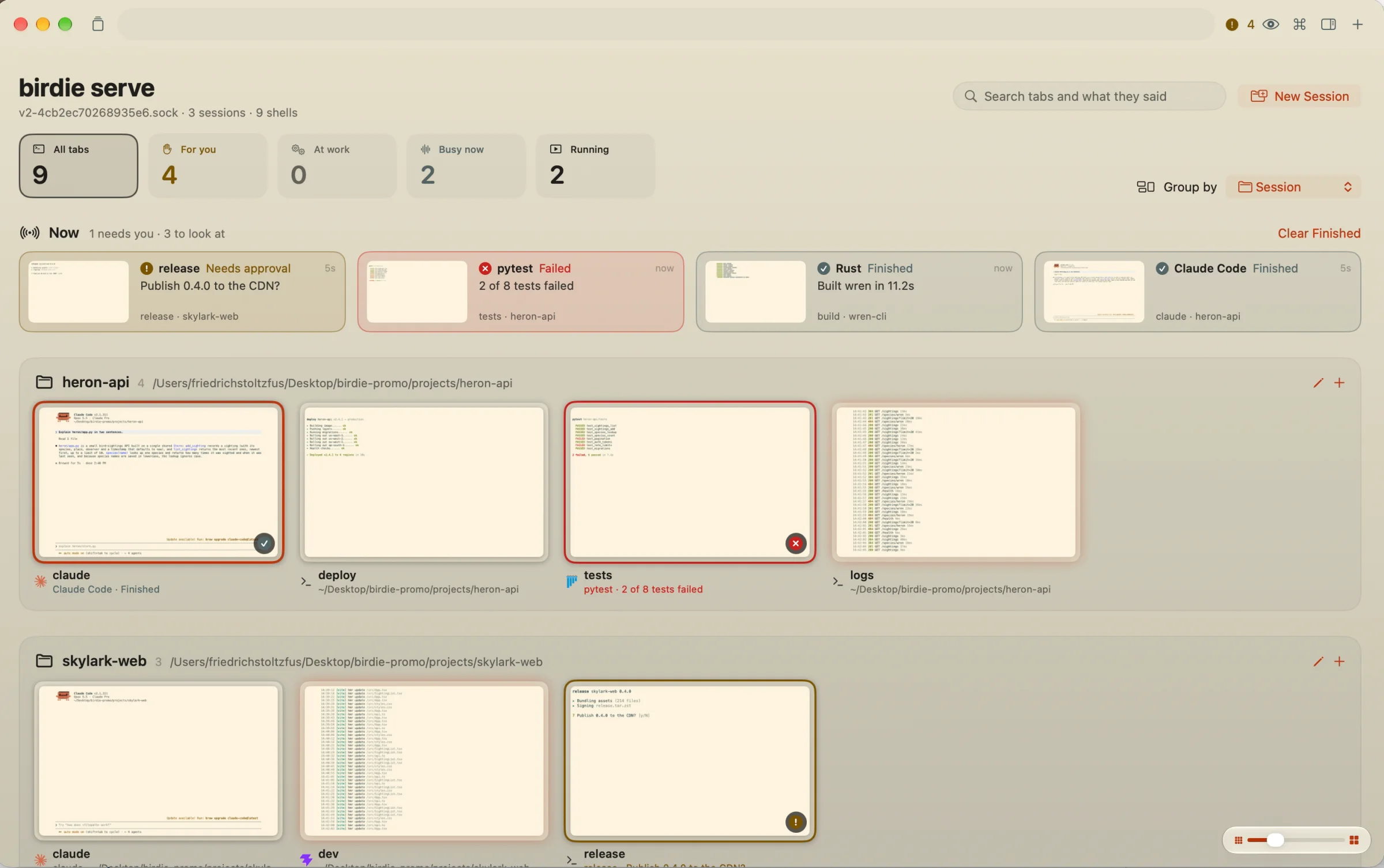This screenshot has height=868, width=1384.
Task: Select the Busy now filter
Action: [x=466, y=166]
